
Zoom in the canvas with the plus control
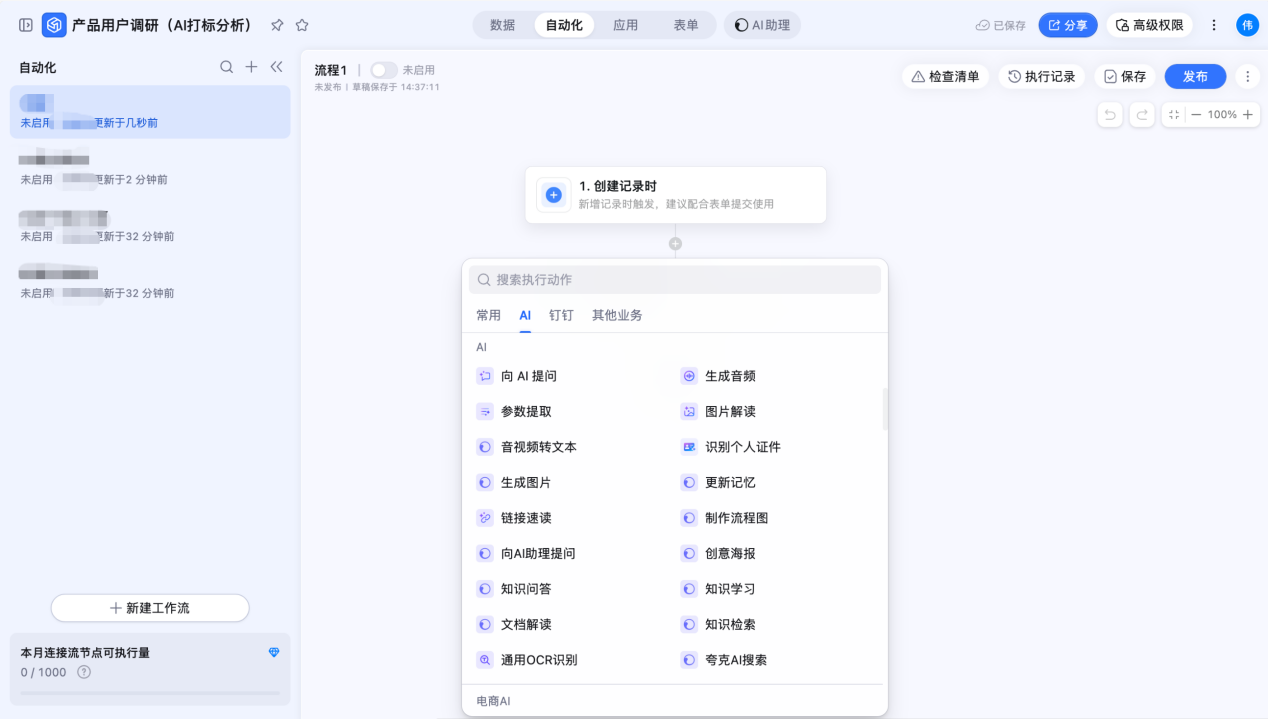1247,115
